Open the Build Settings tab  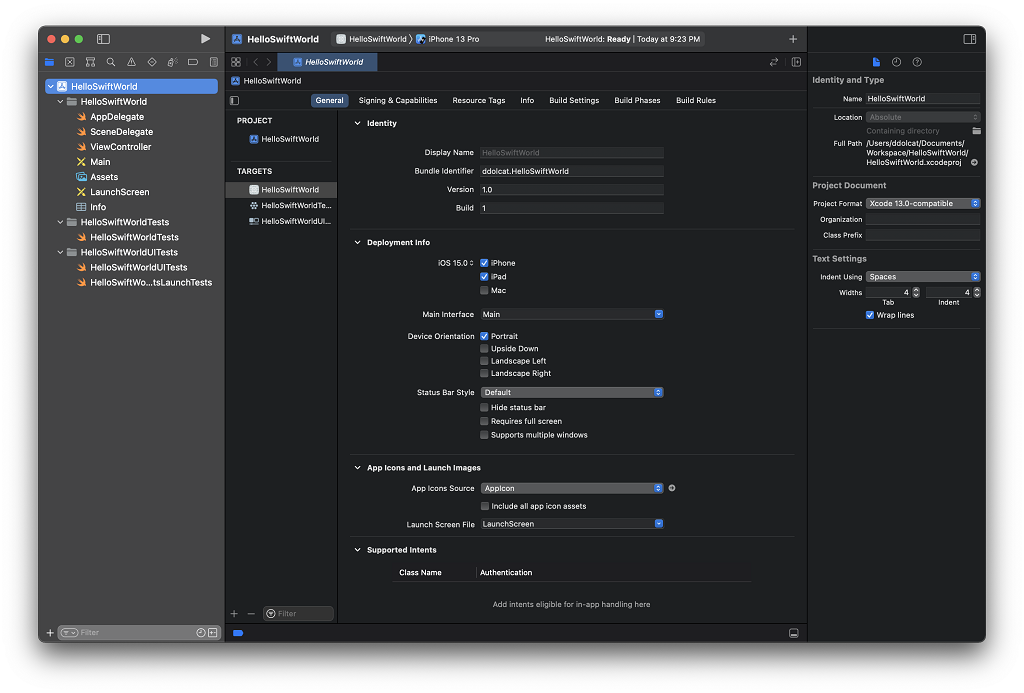pyautogui.click(x=574, y=101)
